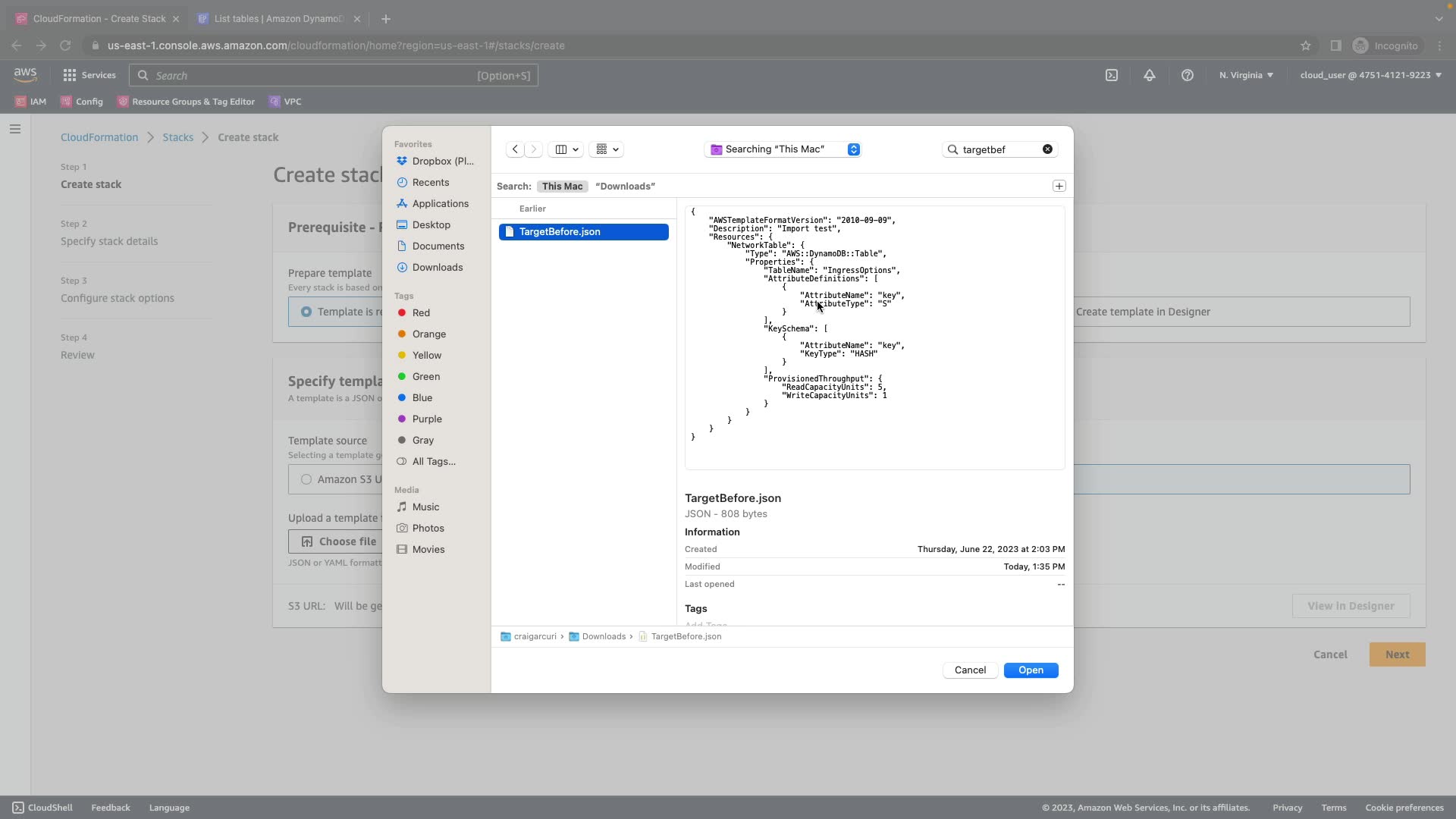The width and height of the screenshot is (1456, 819).
Task: Open the grouping options dropdown
Action: (x=607, y=149)
